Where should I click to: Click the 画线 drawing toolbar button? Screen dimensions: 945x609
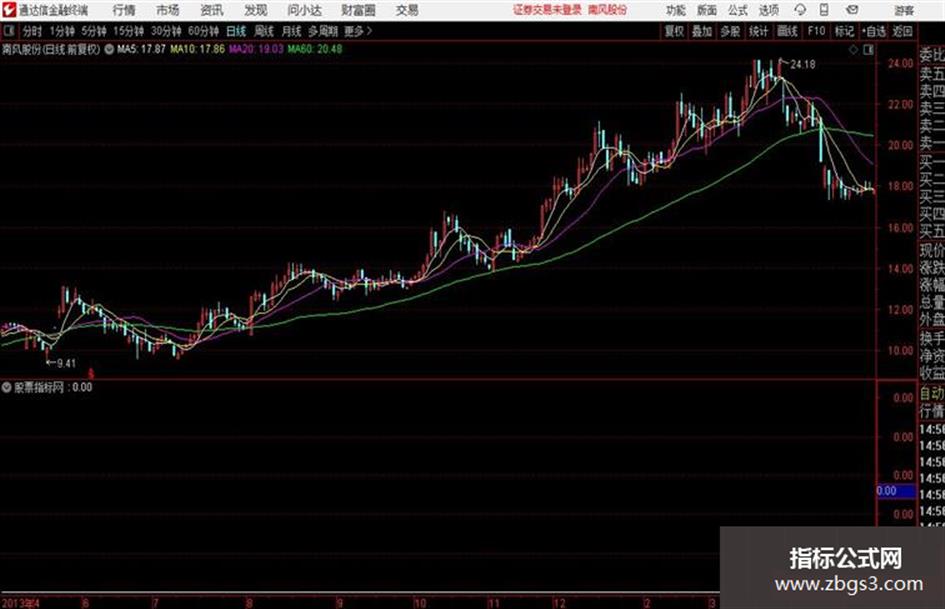[787, 31]
